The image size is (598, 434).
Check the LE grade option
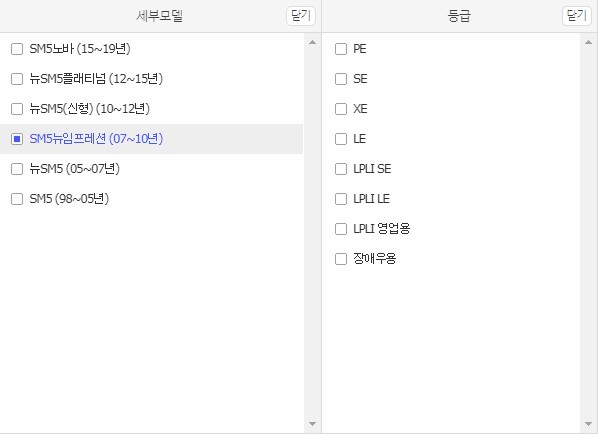(x=341, y=139)
